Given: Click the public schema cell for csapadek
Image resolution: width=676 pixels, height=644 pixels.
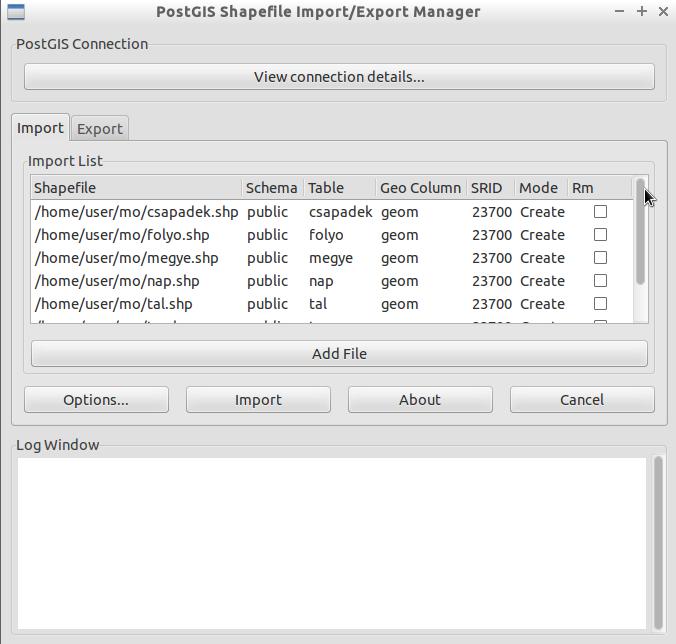Looking at the screenshot, I should [x=267, y=212].
